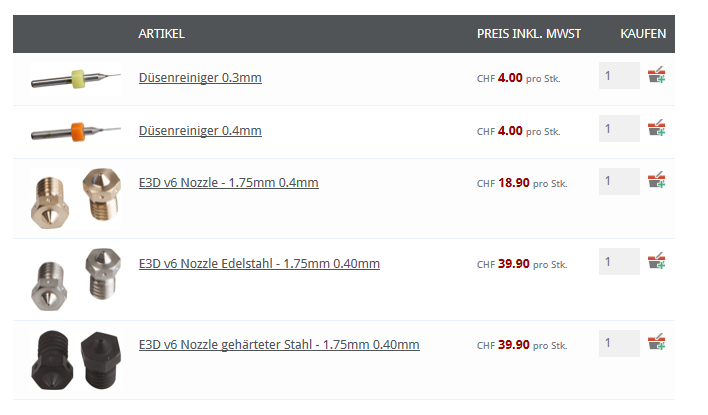Image resolution: width=708 pixels, height=415 pixels.
Task: Click the yellow Düsenreiniger 0.3mm thumbnail
Action: coord(76,79)
